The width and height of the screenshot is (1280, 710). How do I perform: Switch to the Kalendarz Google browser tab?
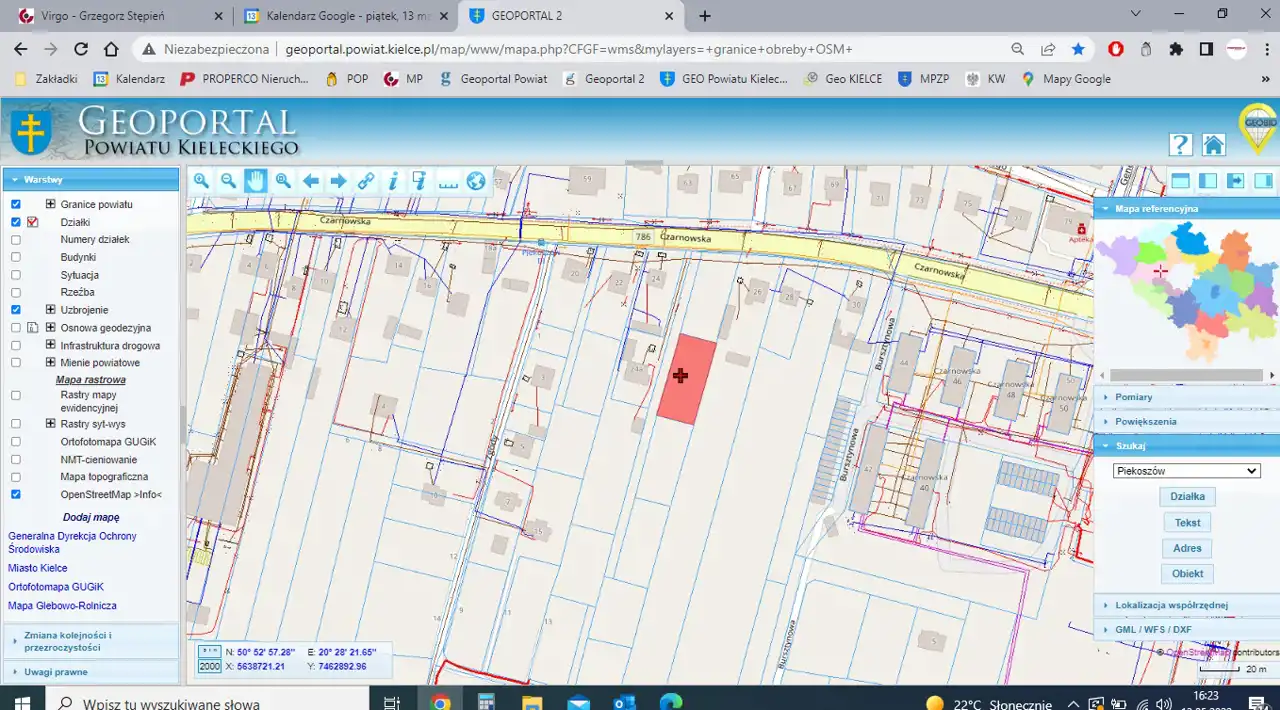(345, 16)
